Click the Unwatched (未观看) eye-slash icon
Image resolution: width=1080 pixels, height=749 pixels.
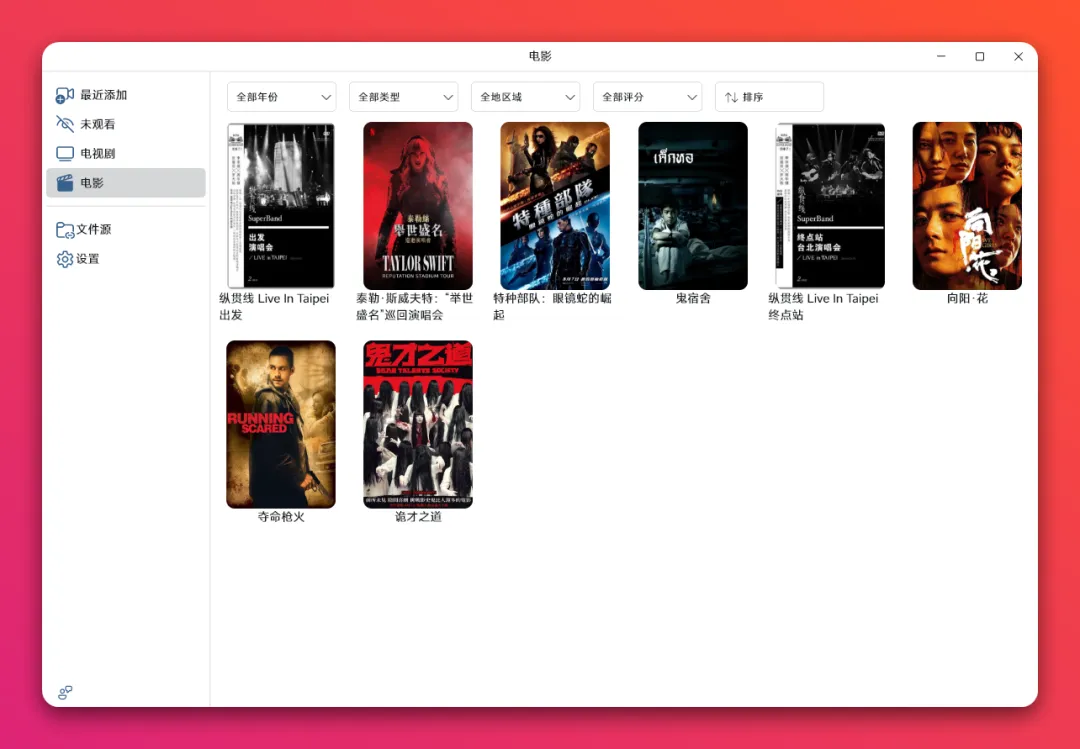(65, 124)
